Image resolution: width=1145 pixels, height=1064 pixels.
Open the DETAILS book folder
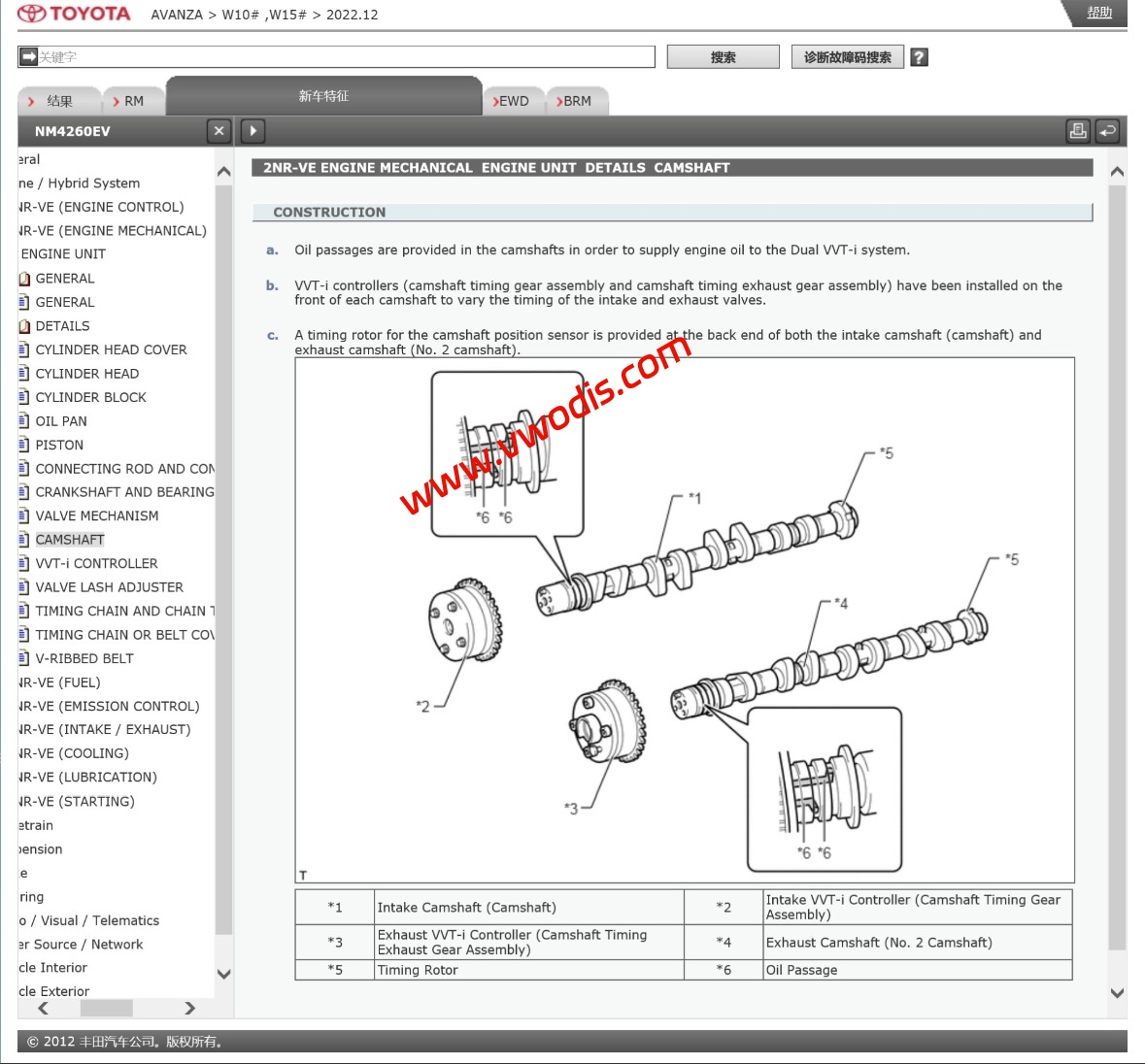[24, 326]
